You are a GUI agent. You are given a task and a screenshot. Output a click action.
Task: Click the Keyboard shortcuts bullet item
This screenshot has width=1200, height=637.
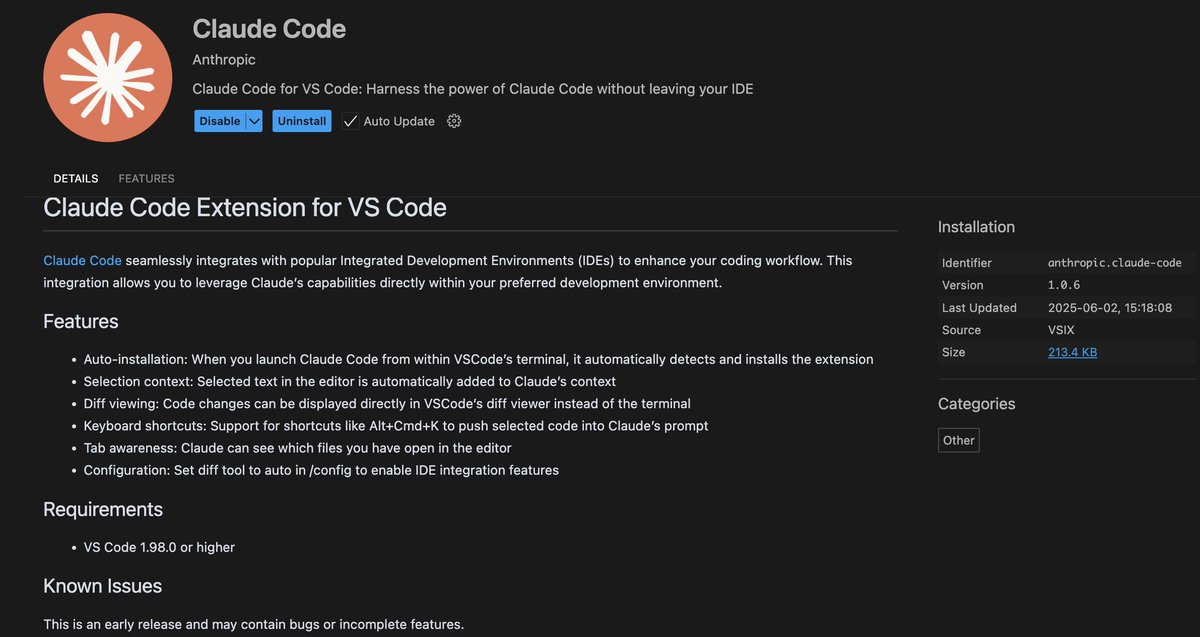(x=396, y=426)
